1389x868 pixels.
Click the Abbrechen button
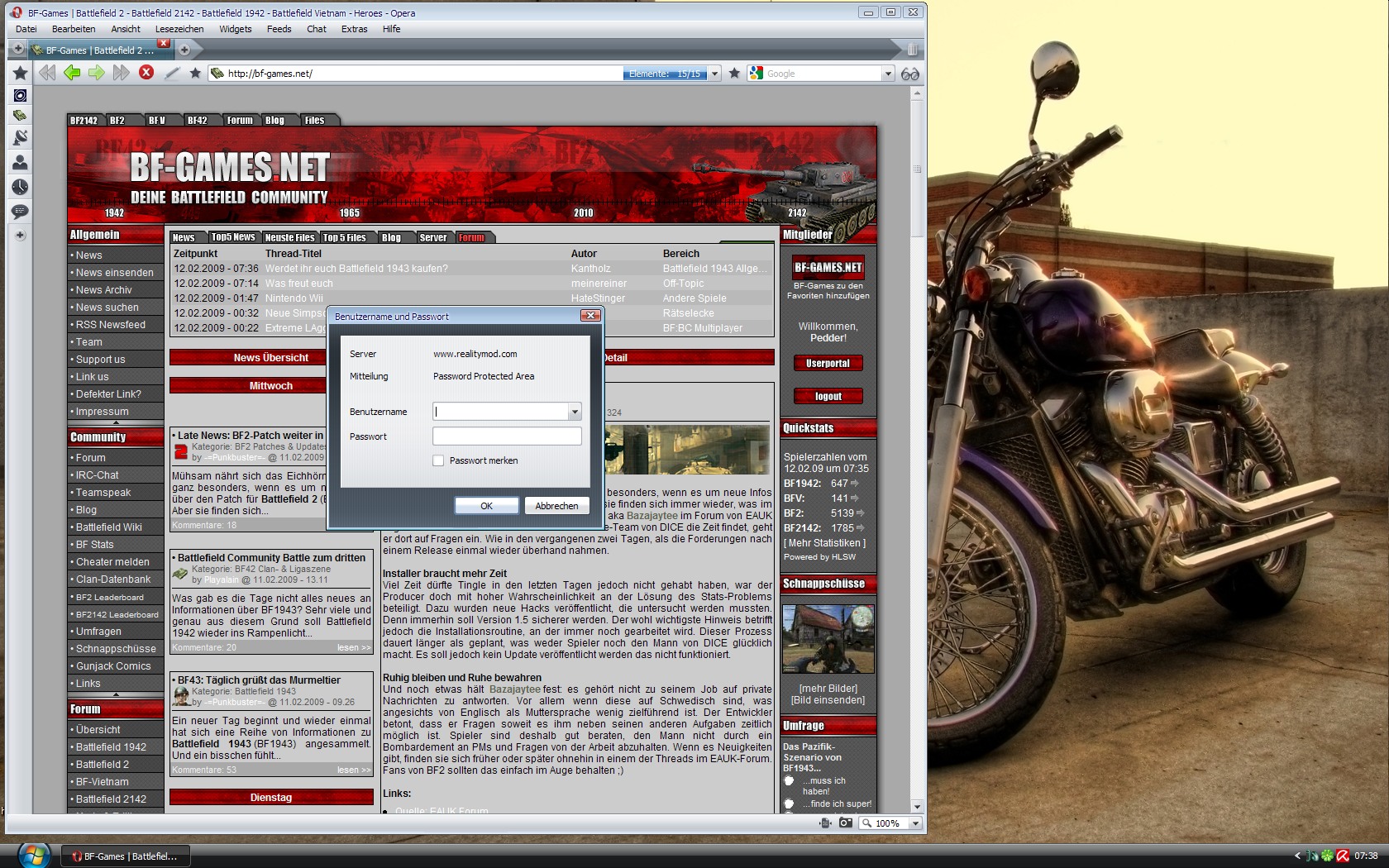556,506
